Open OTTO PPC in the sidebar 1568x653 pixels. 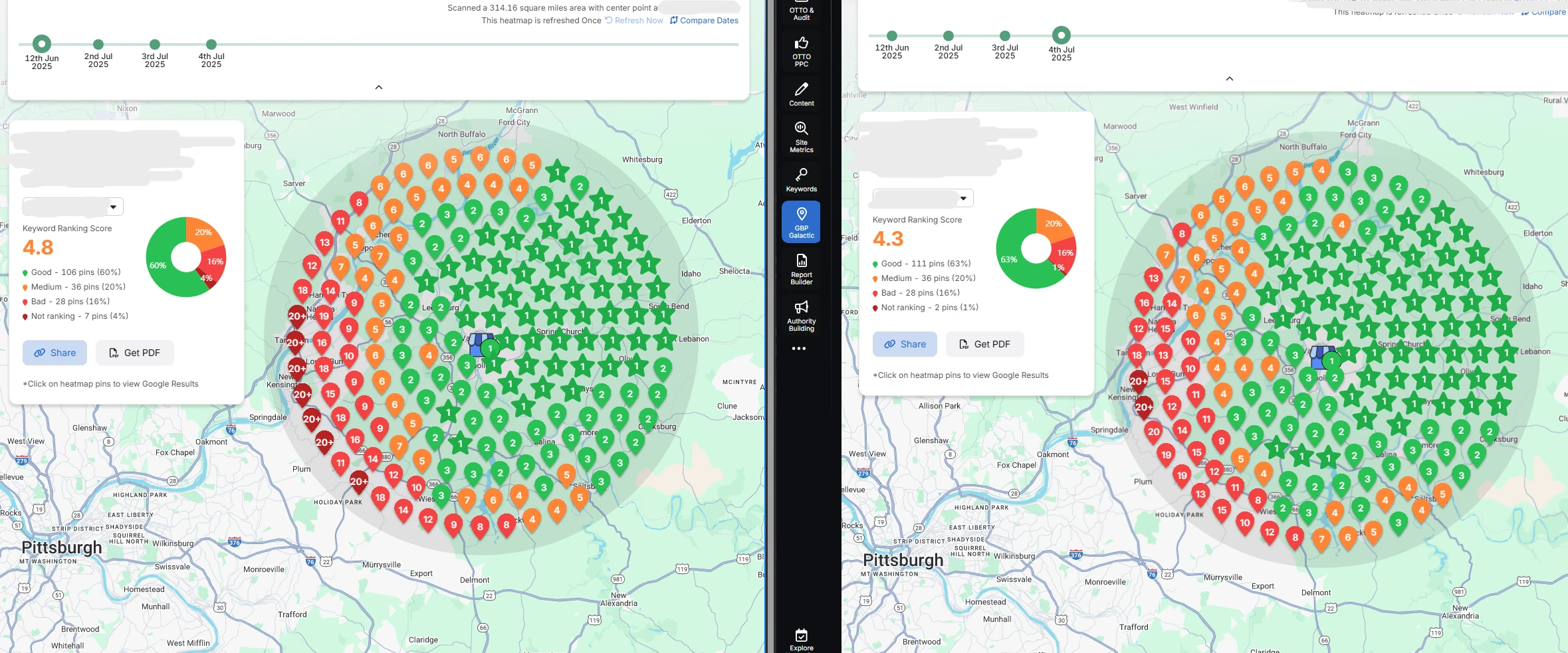click(x=802, y=51)
